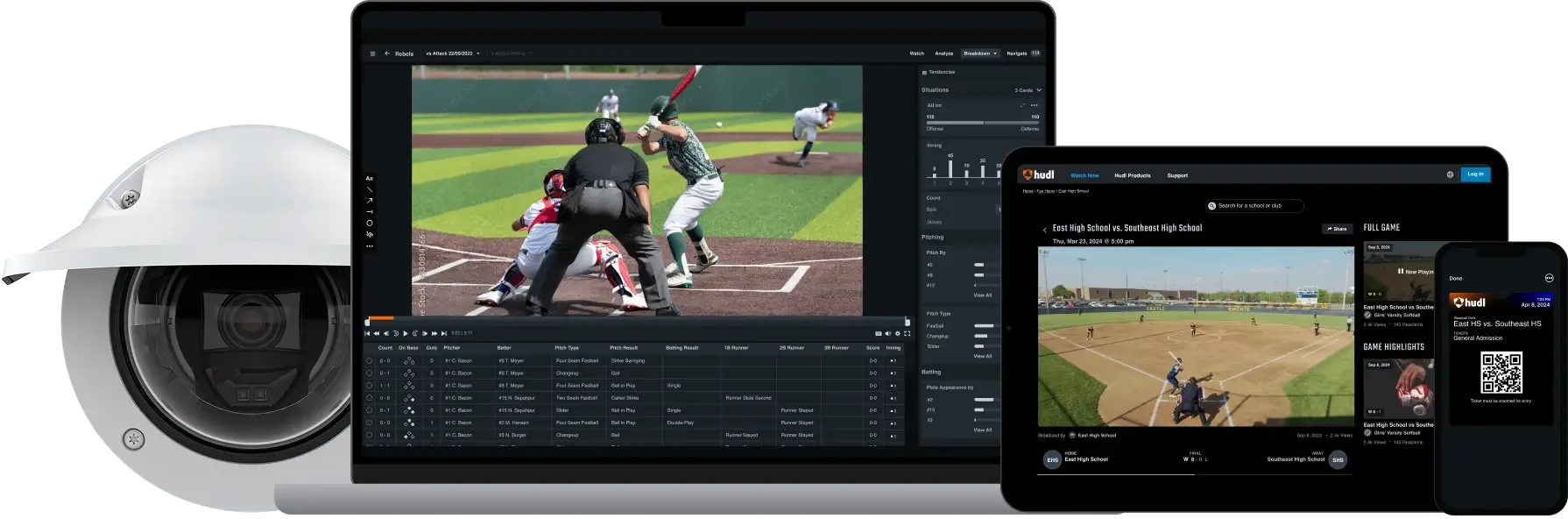Click the rewind button in player
Image resolution: width=1568 pixels, height=519 pixels.
pos(377,333)
